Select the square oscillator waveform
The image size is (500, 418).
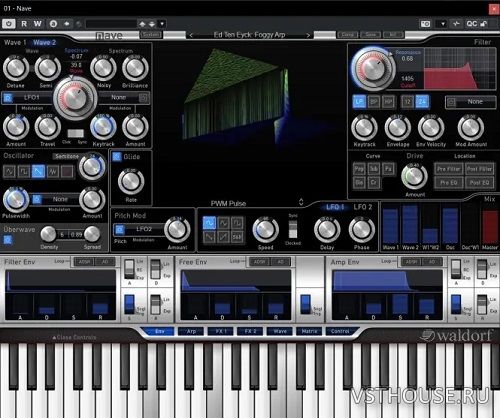click(x=24, y=171)
